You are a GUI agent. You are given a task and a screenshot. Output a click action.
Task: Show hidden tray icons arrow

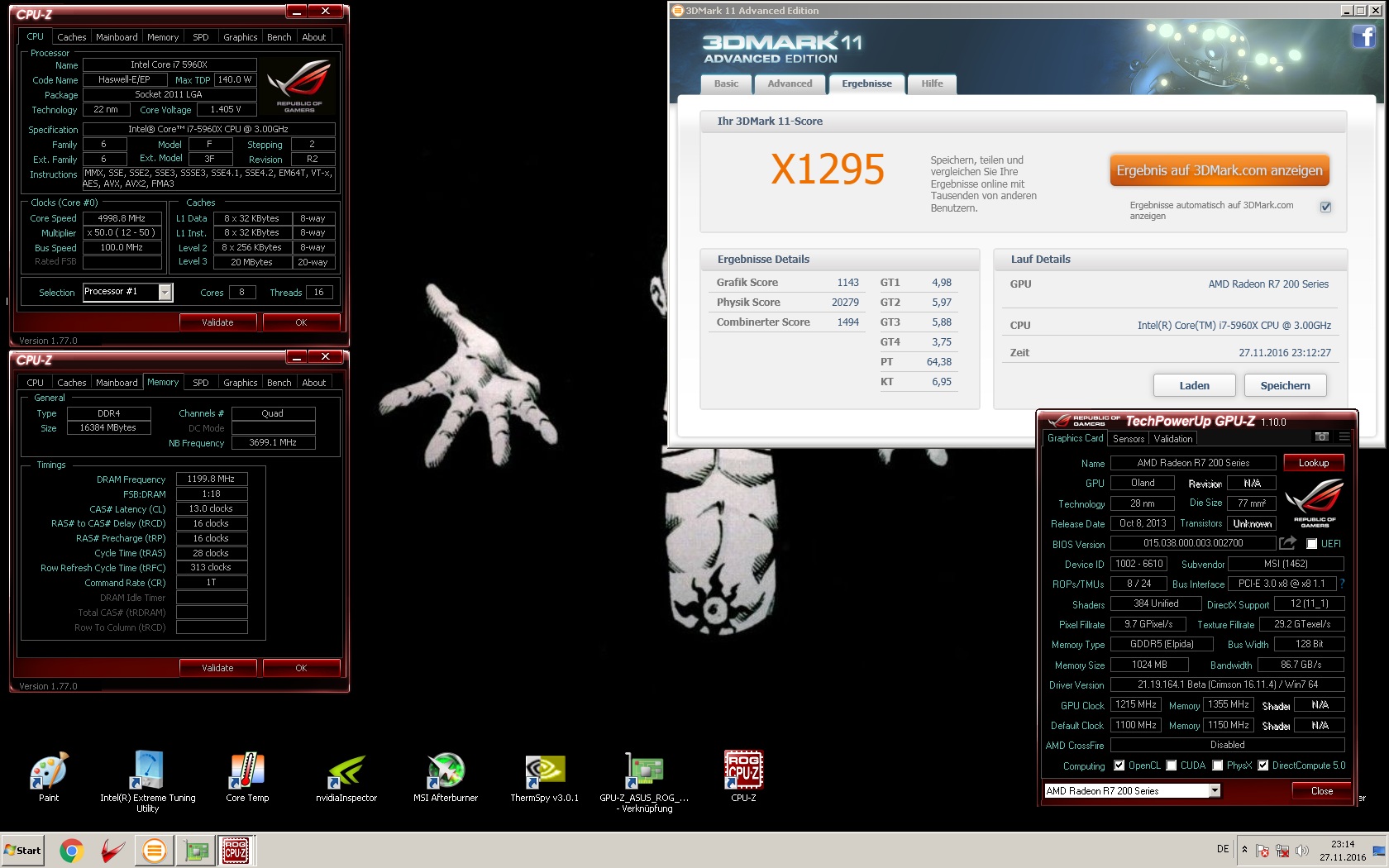point(1244,850)
